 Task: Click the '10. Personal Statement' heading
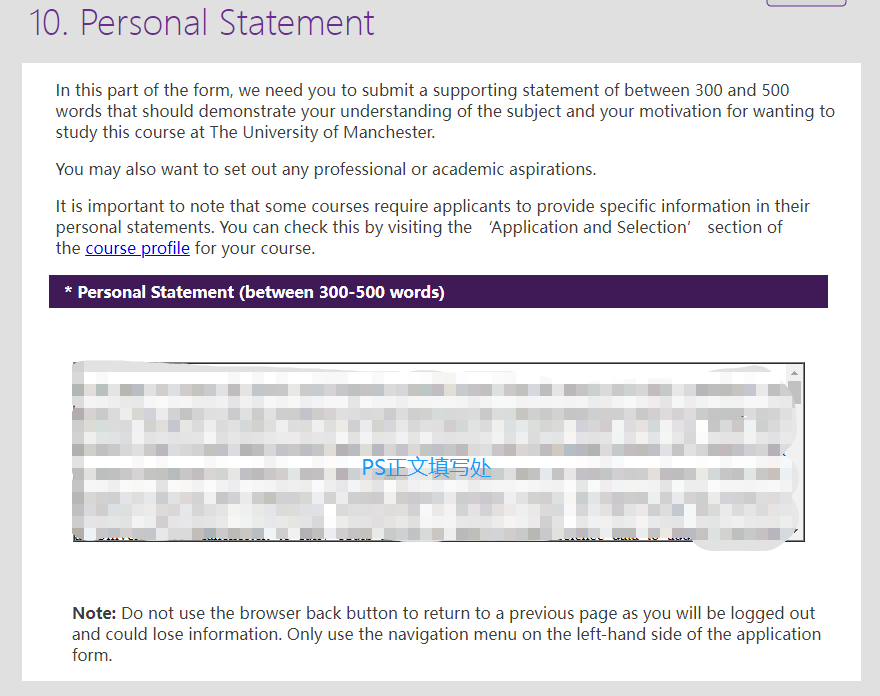click(201, 24)
